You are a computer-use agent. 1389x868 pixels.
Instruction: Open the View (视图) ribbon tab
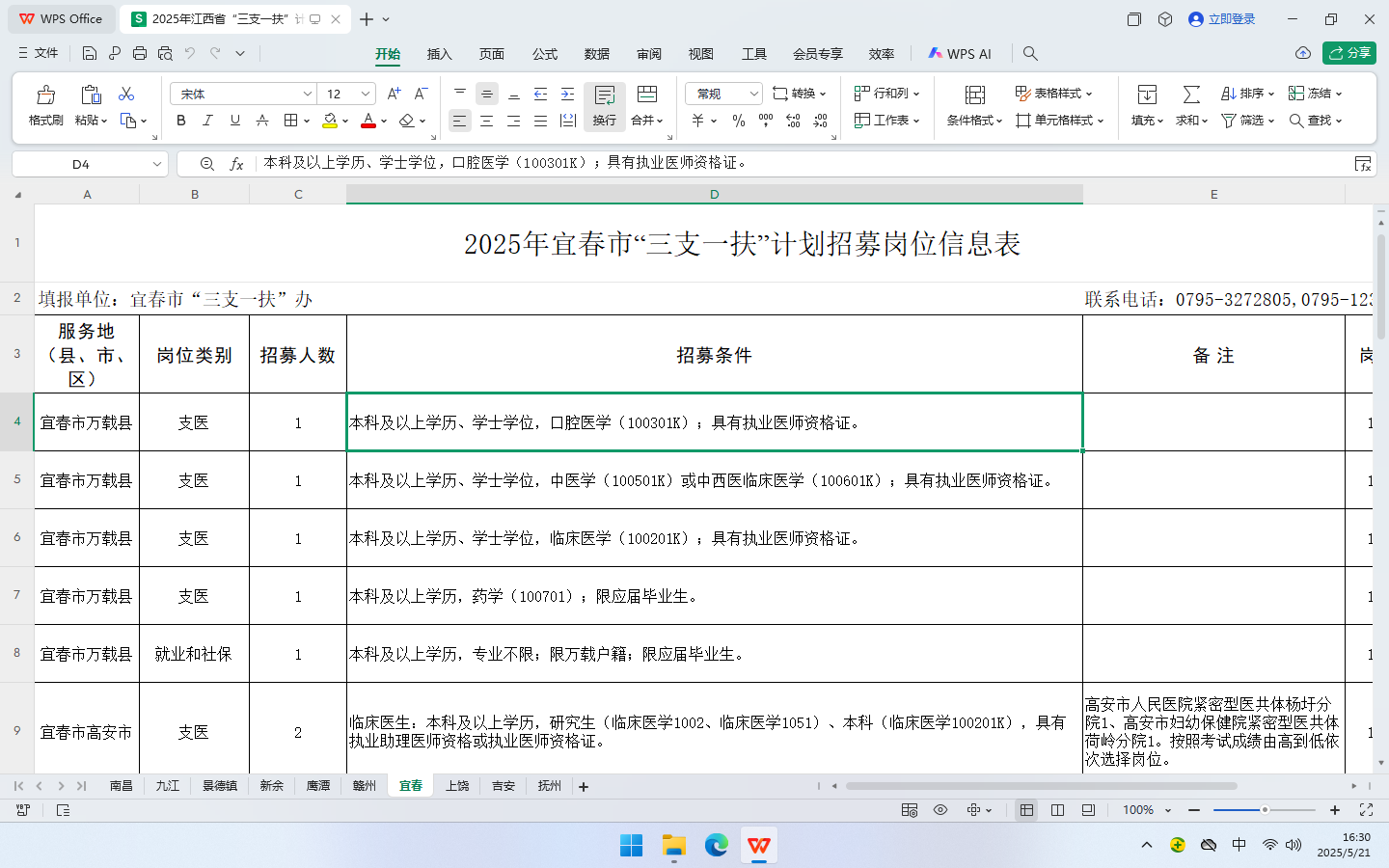point(701,54)
